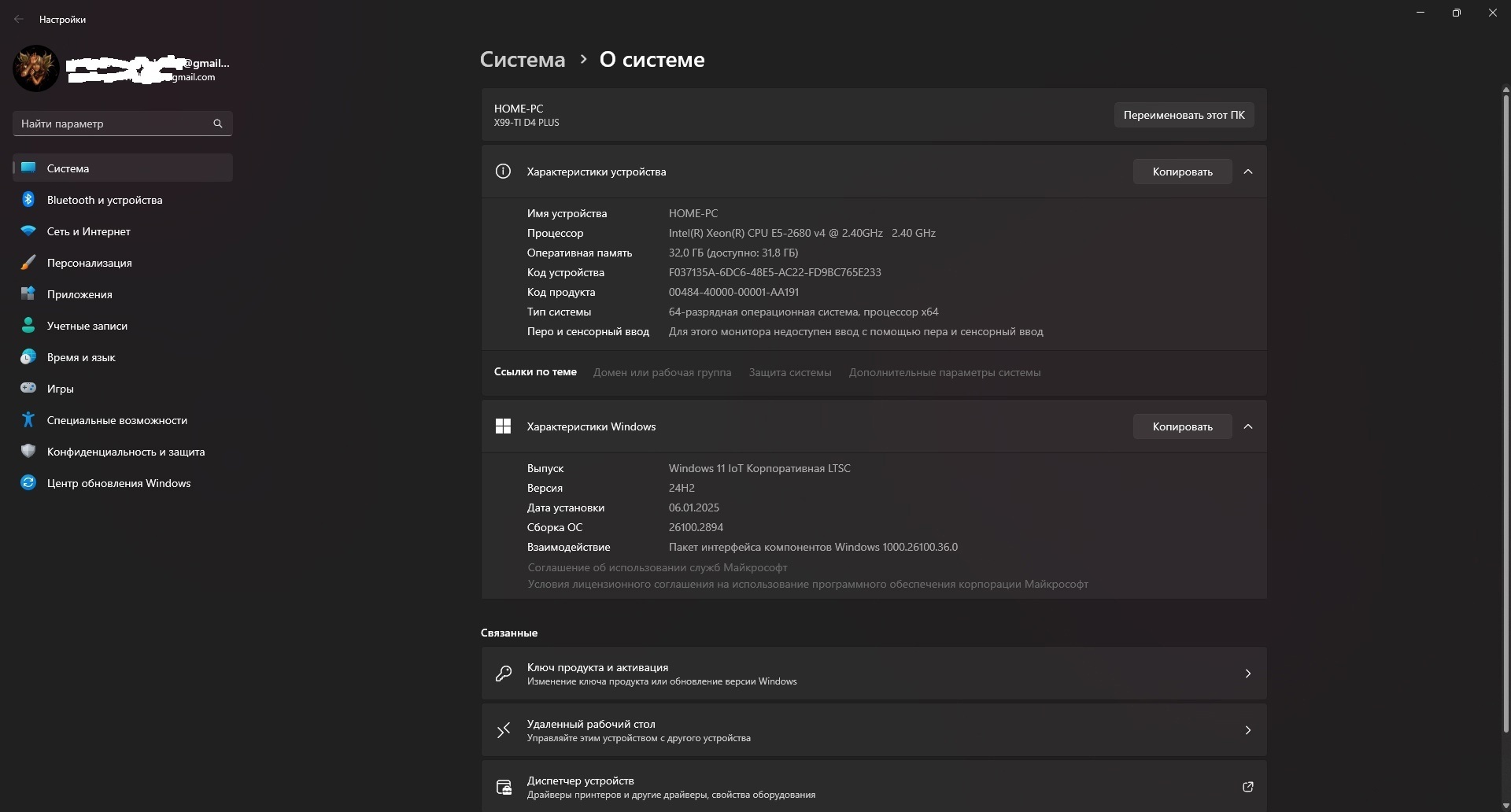The width and height of the screenshot is (1511, 812).
Task: Focus the "Найти параметр" search field
Action: tap(123, 124)
